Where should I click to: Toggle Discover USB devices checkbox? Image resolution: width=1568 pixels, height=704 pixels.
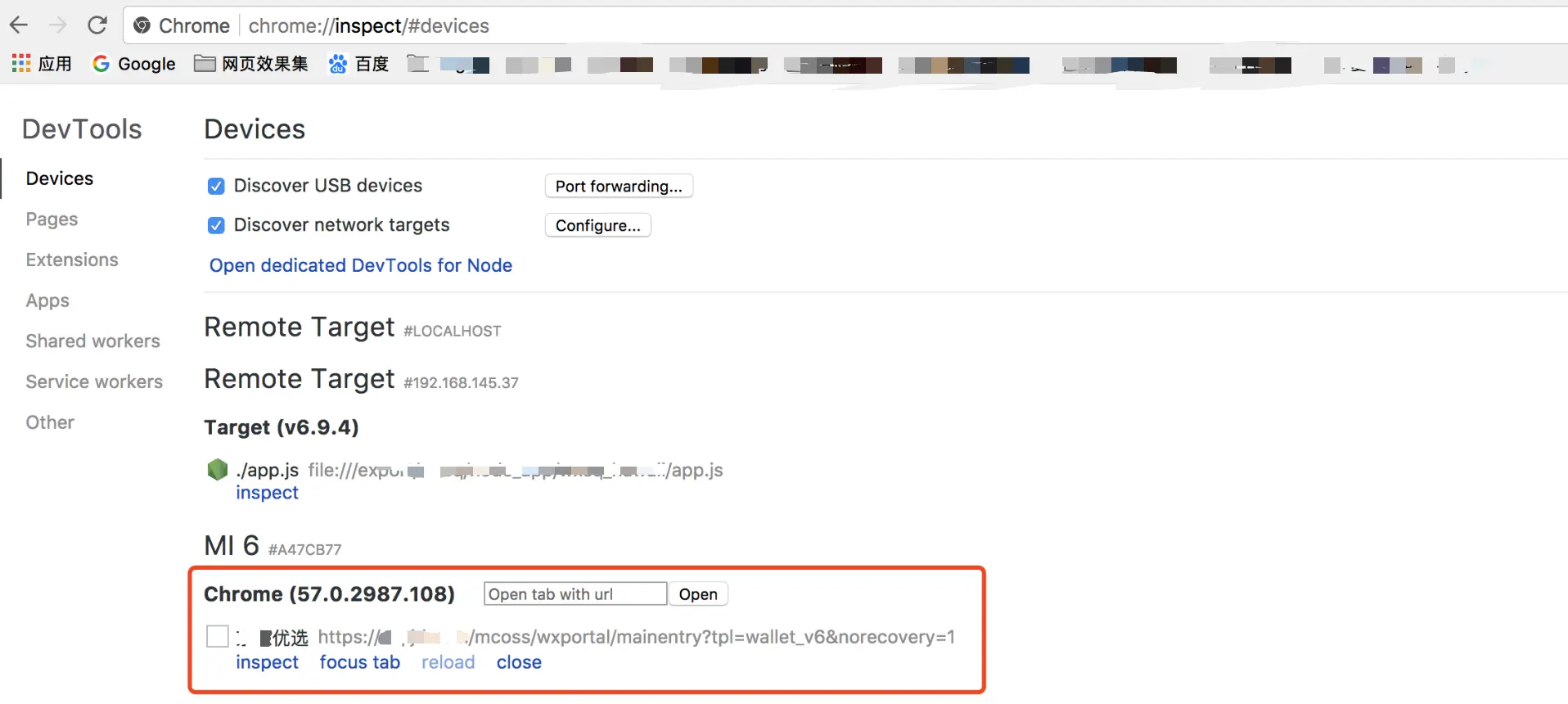216,187
